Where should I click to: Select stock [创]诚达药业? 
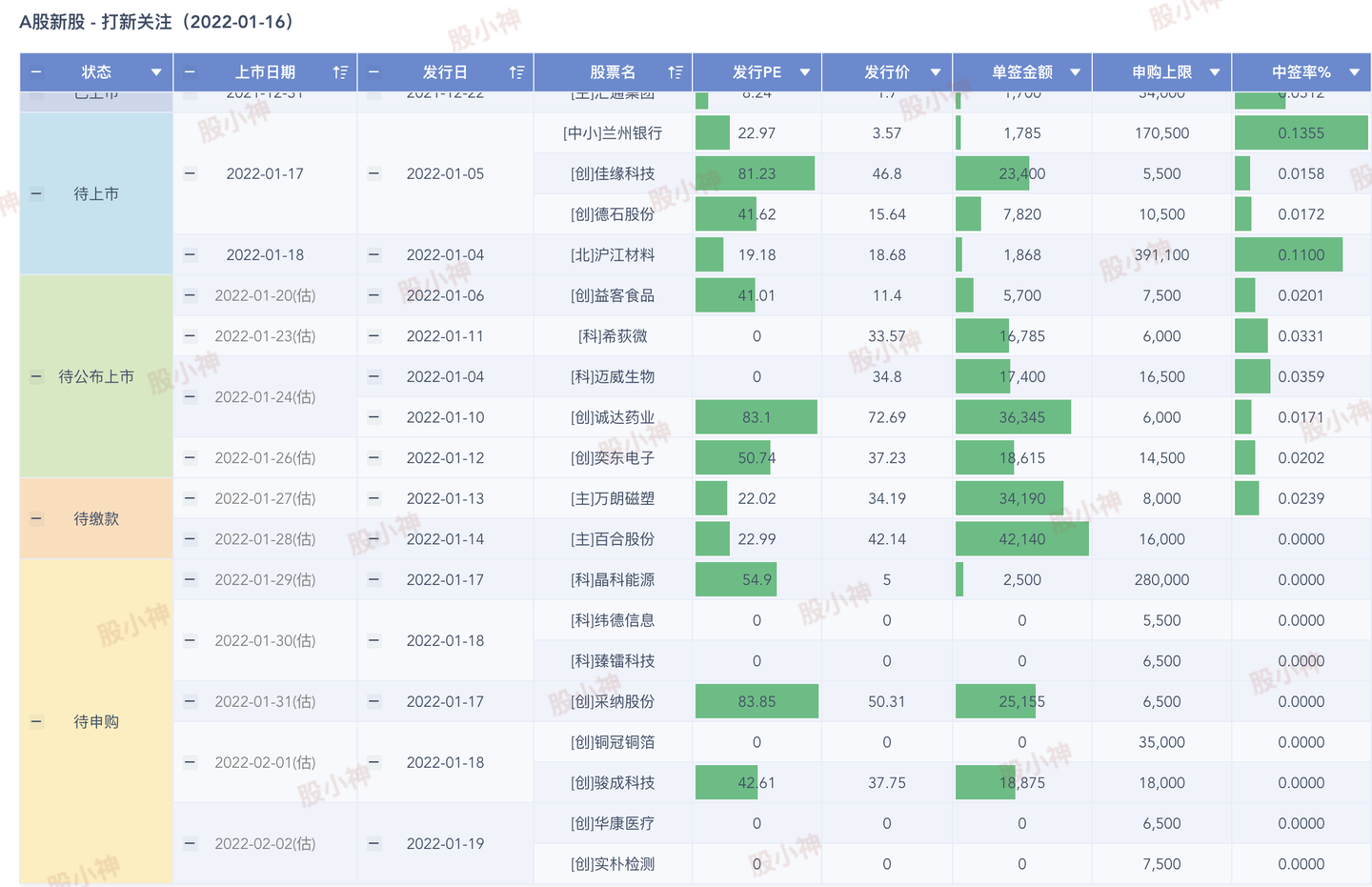[613, 417]
